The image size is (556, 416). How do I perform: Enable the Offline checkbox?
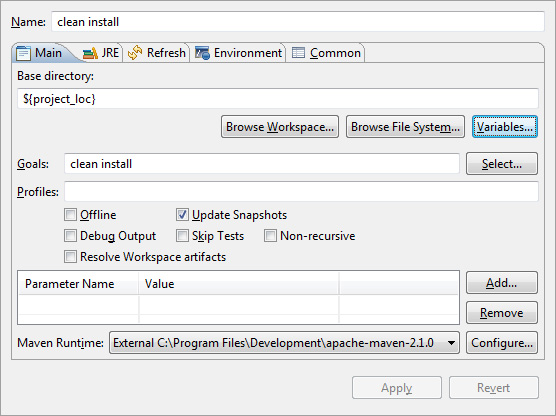(x=70, y=215)
